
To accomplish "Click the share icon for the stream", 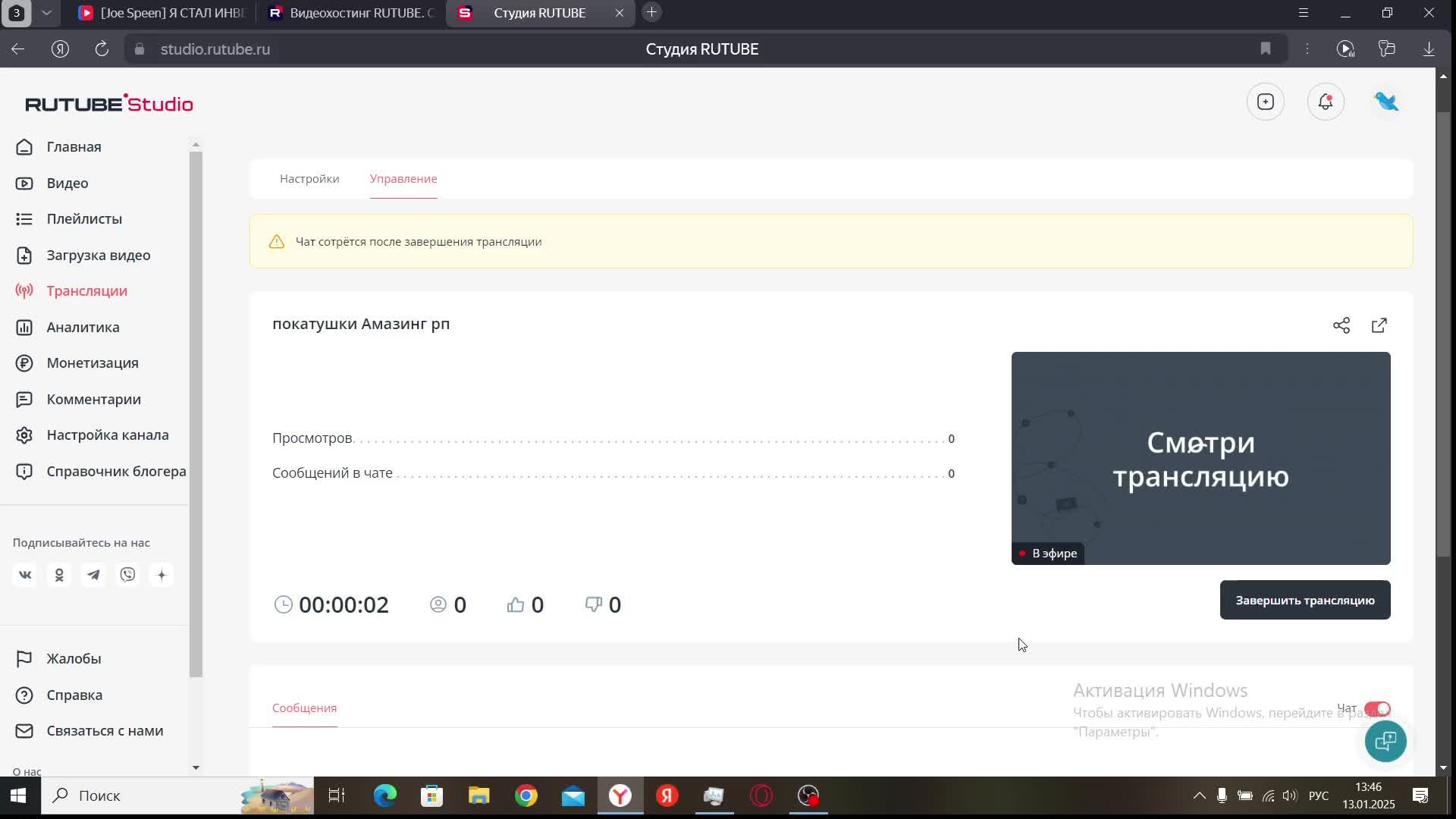I will [x=1341, y=325].
